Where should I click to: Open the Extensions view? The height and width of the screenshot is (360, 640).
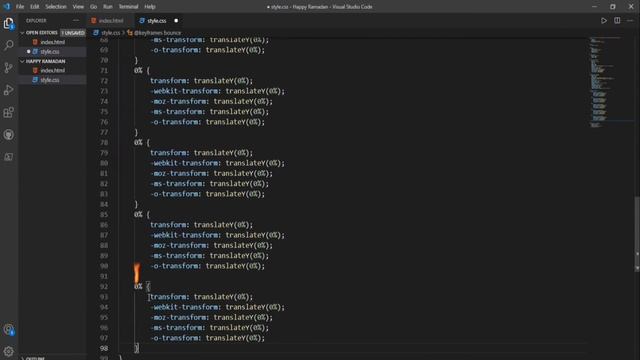[x=9, y=112]
